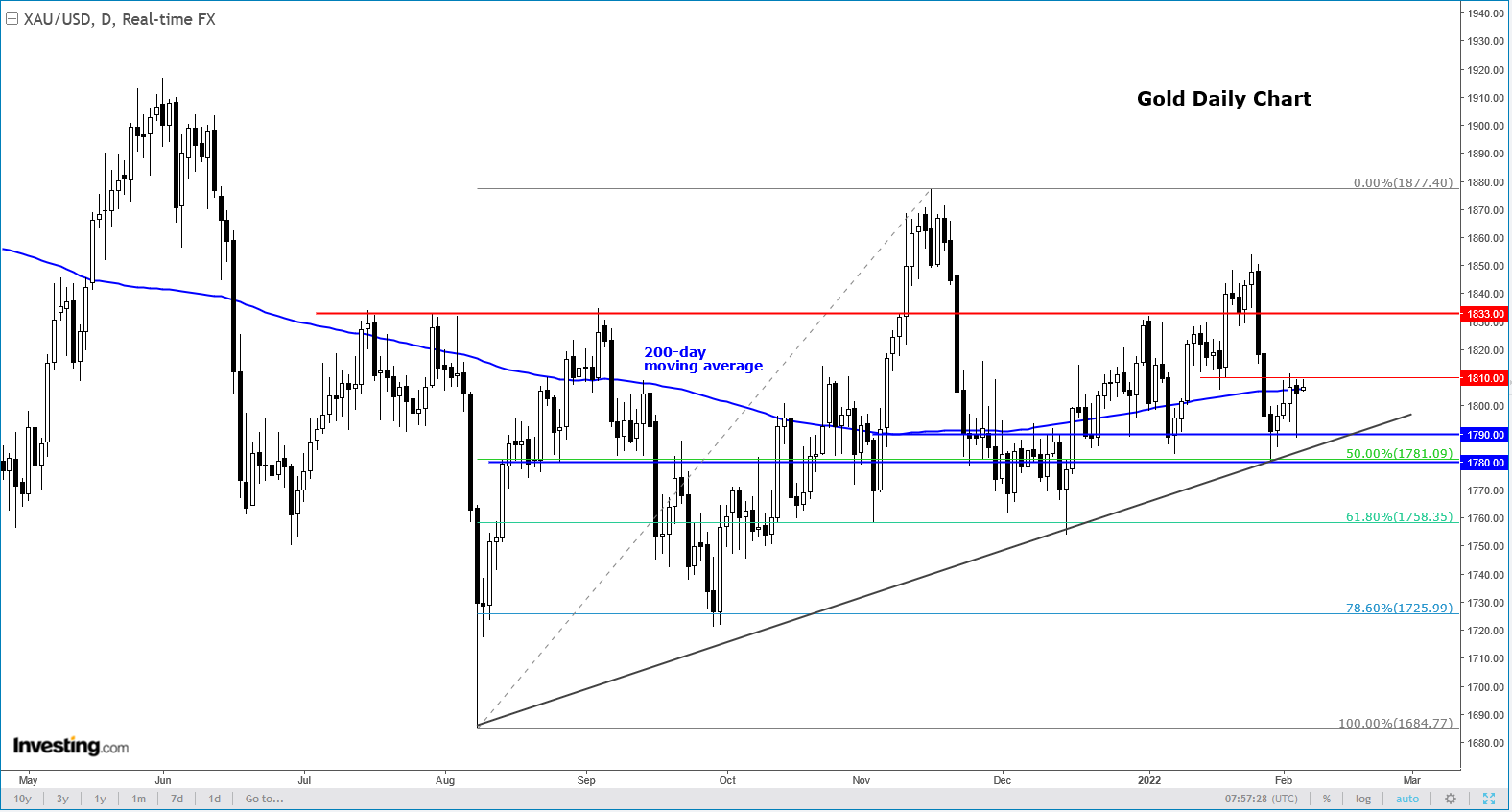The width and height of the screenshot is (1512, 812).
Task: Click the 0.00%(1877.40) Fibonacci label
Action: click(x=1404, y=182)
